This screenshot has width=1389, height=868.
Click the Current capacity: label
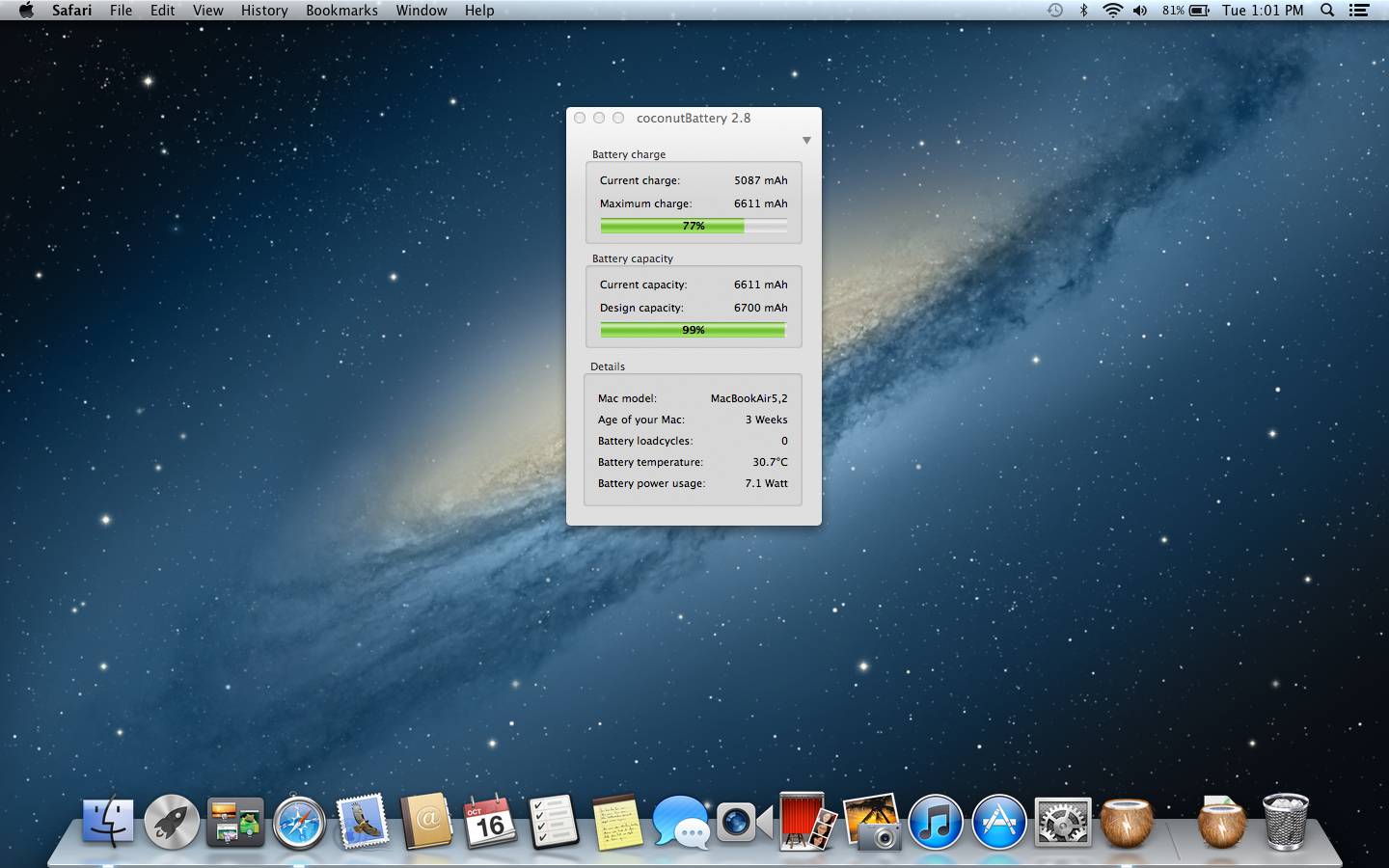point(643,285)
